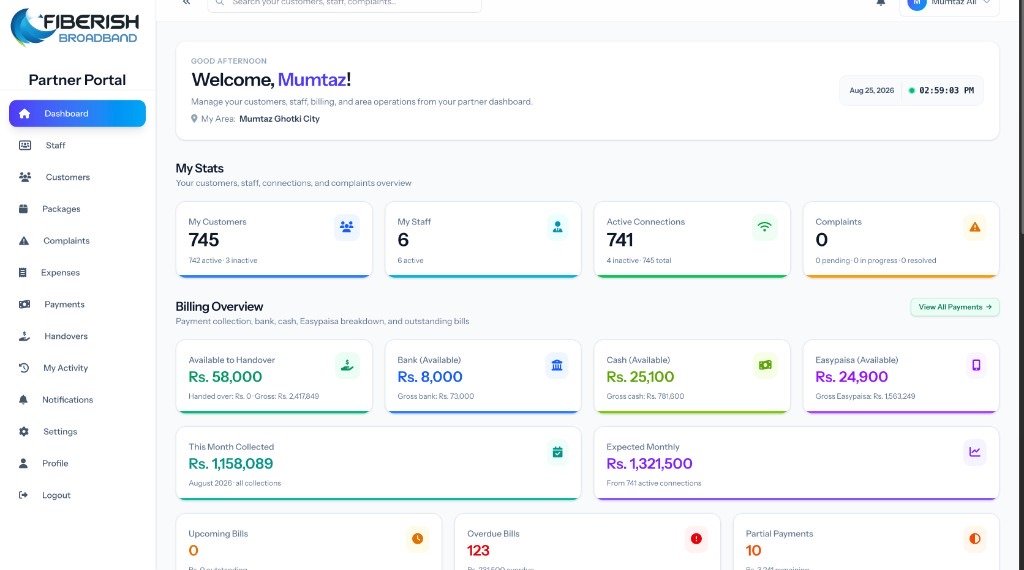Click the Rs. 24,900 Easypaisa amount
This screenshot has height=570, width=1024.
(852, 377)
